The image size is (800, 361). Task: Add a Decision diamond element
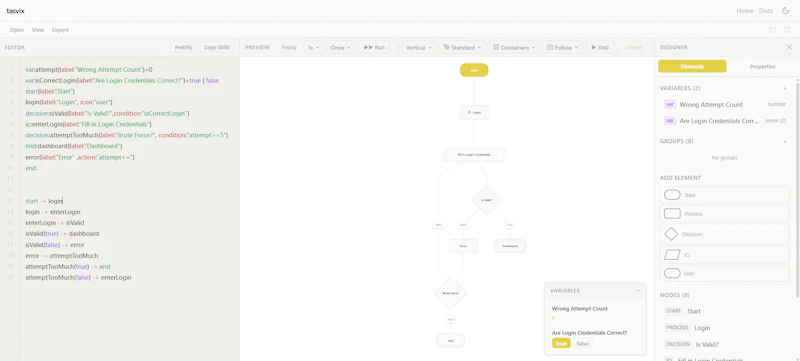[x=724, y=234]
